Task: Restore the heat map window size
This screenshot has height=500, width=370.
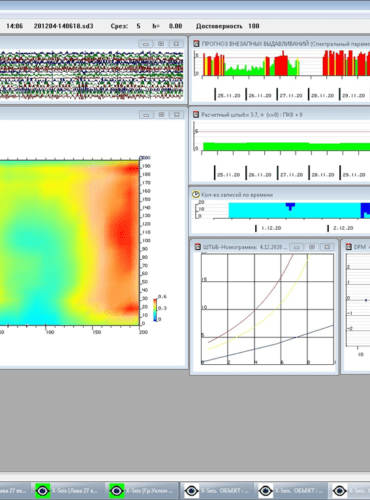Action: pos(161,115)
